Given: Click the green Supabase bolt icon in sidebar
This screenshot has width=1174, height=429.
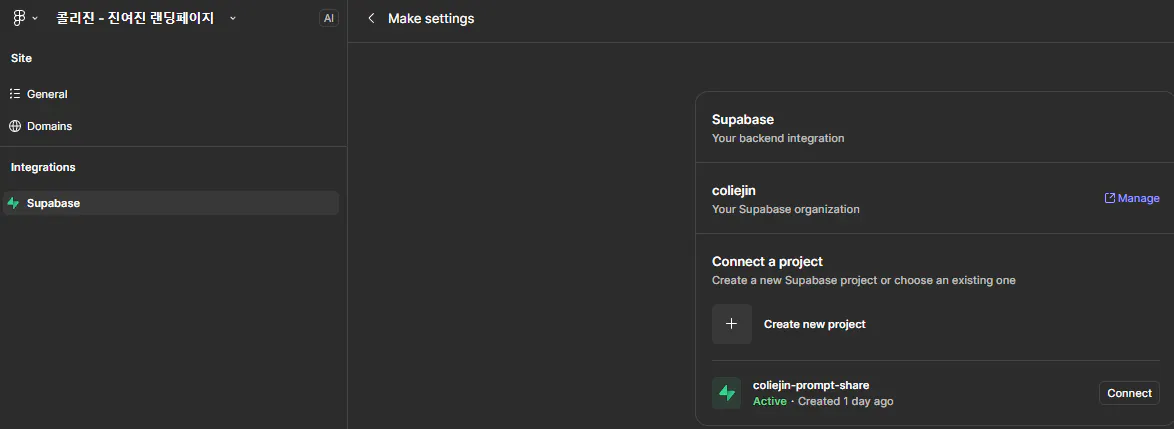Looking at the screenshot, I should 13,203.
